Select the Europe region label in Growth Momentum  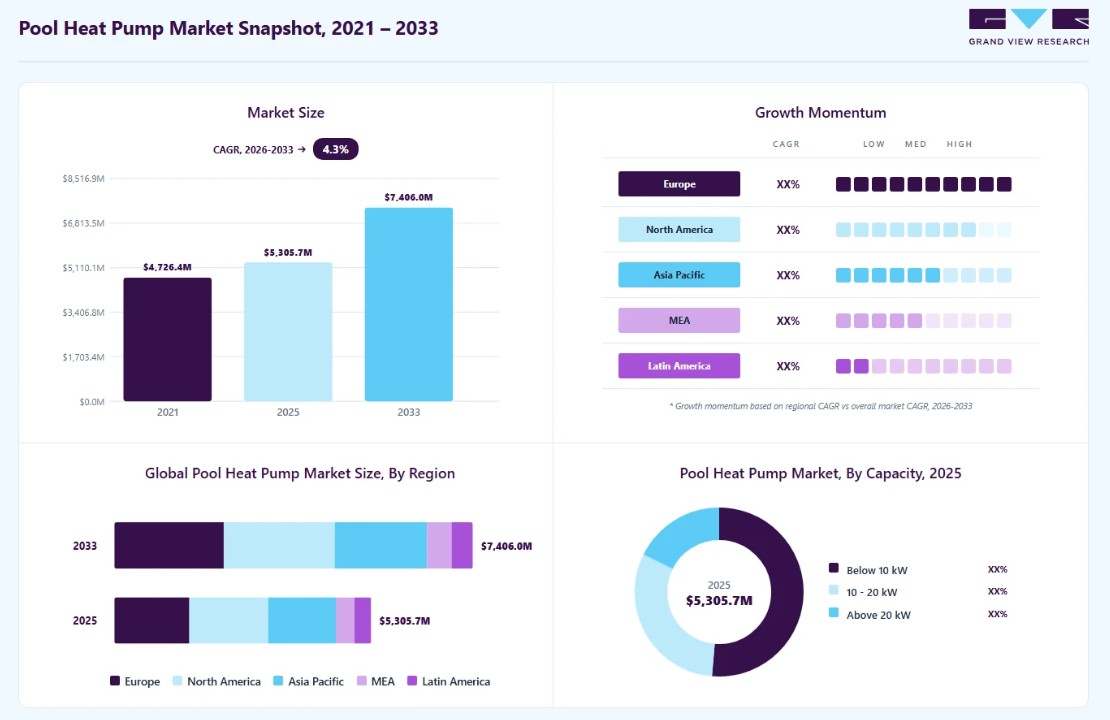click(x=679, y=184)
